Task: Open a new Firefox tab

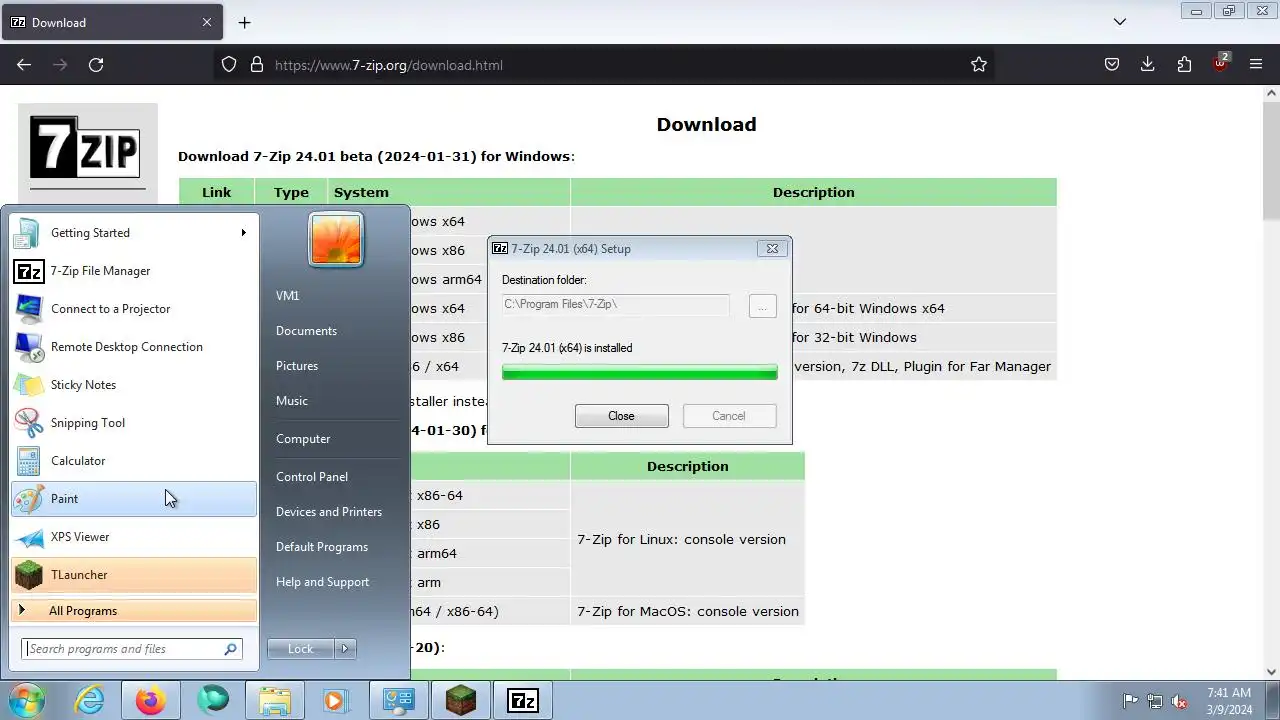Action: [244, 22]
